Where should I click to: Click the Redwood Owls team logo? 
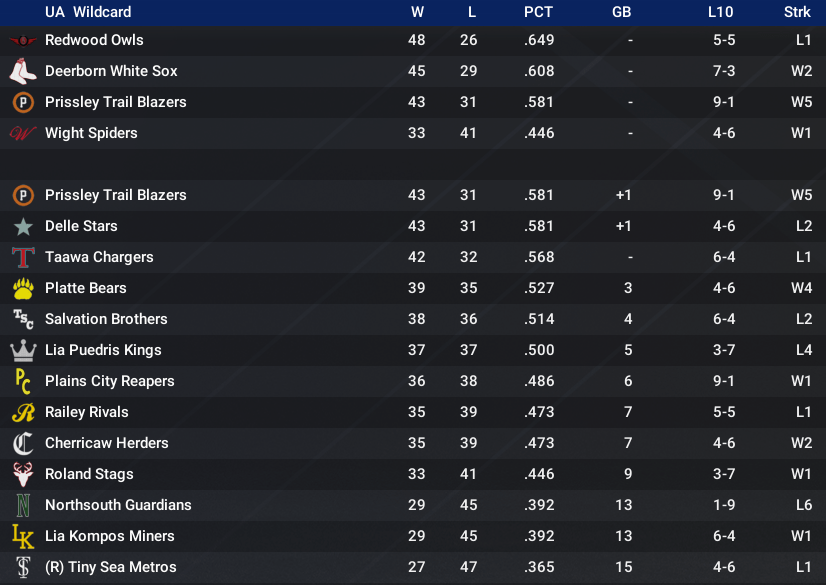(23, 41)
